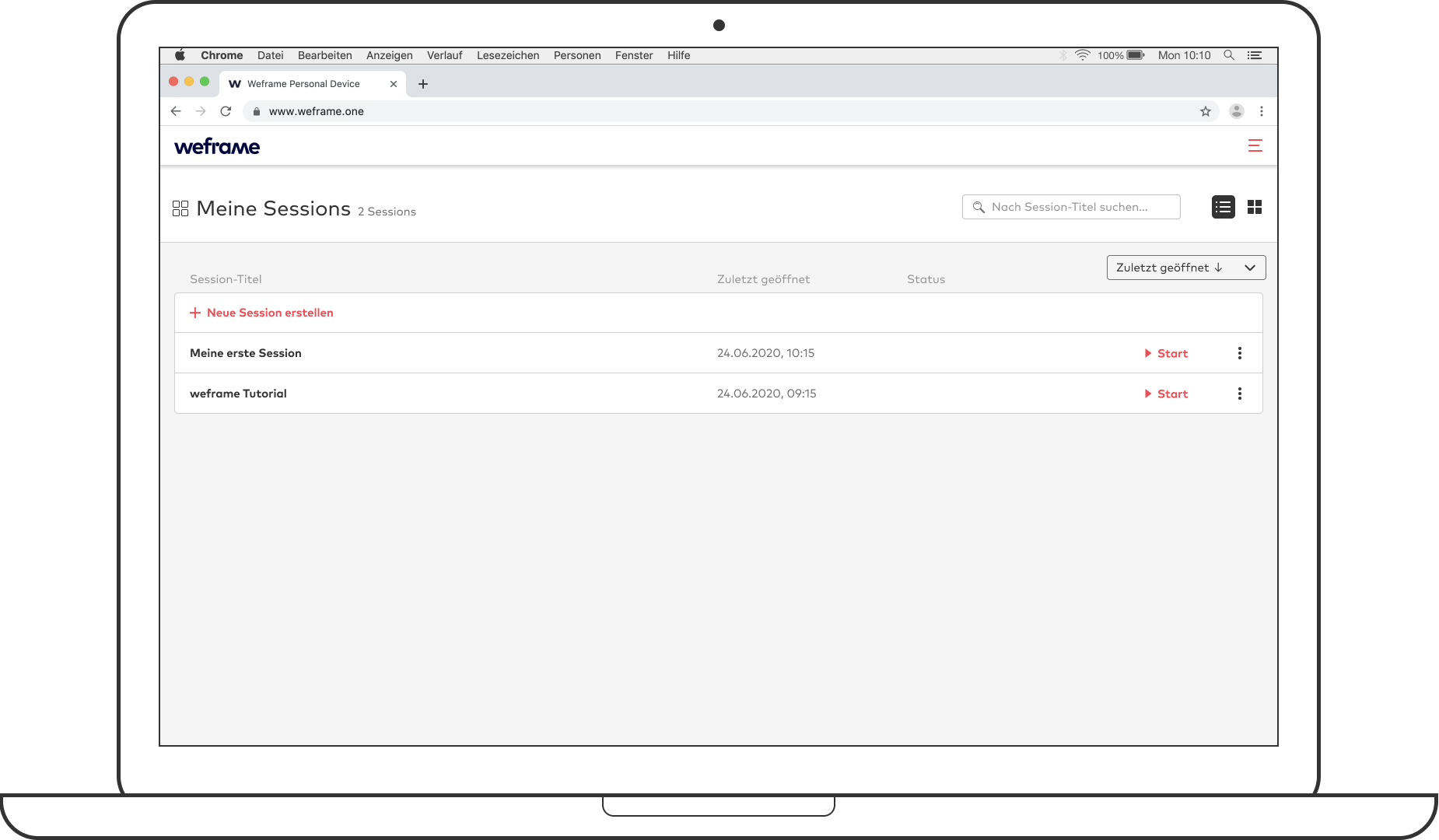This screenshot has height=840, width=1439.
Task: Click the Meine Sessions grid icon
Action: 180,208
